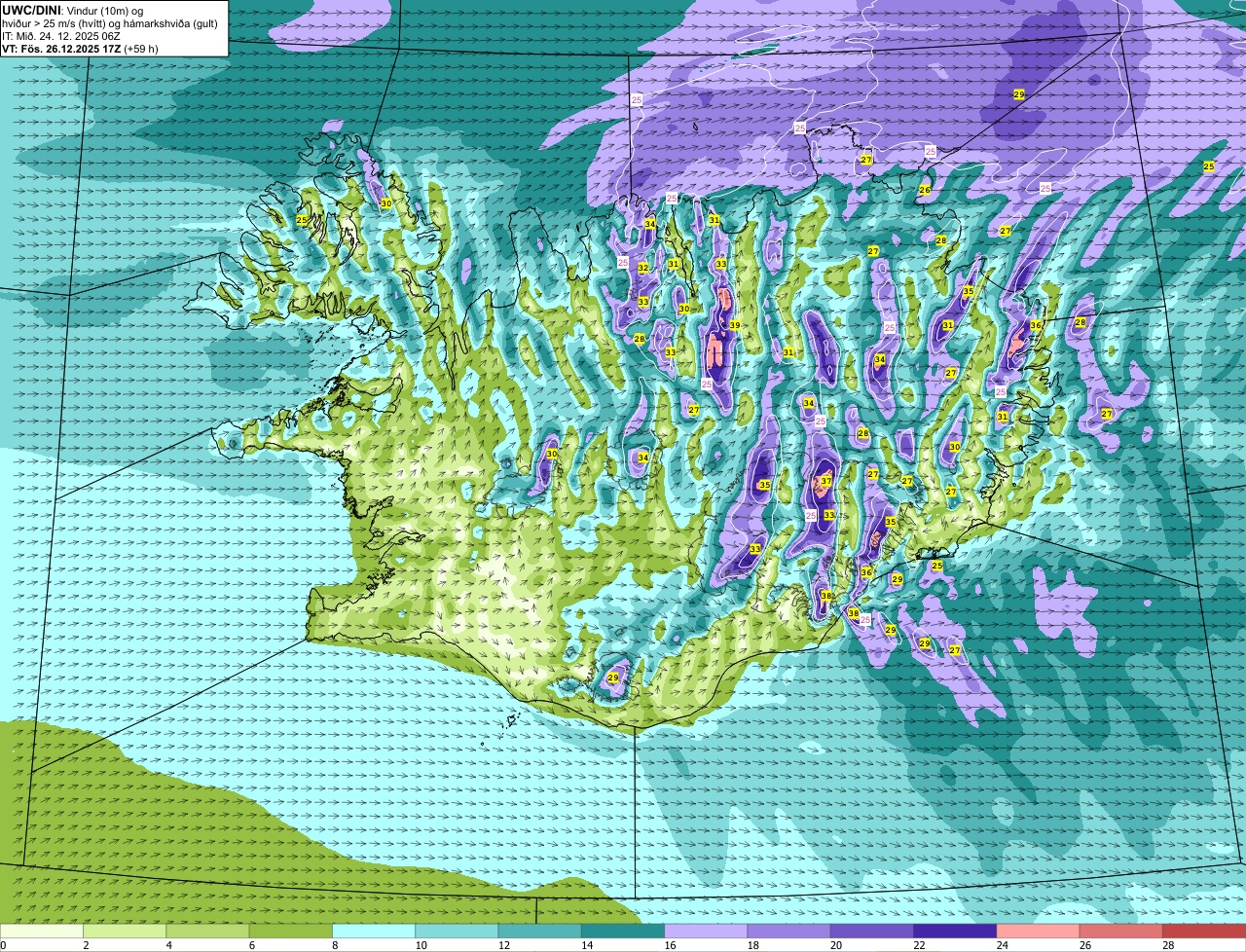
Task: Select the line starting "hviður > 25 m/s"
Action: (110, 22)
